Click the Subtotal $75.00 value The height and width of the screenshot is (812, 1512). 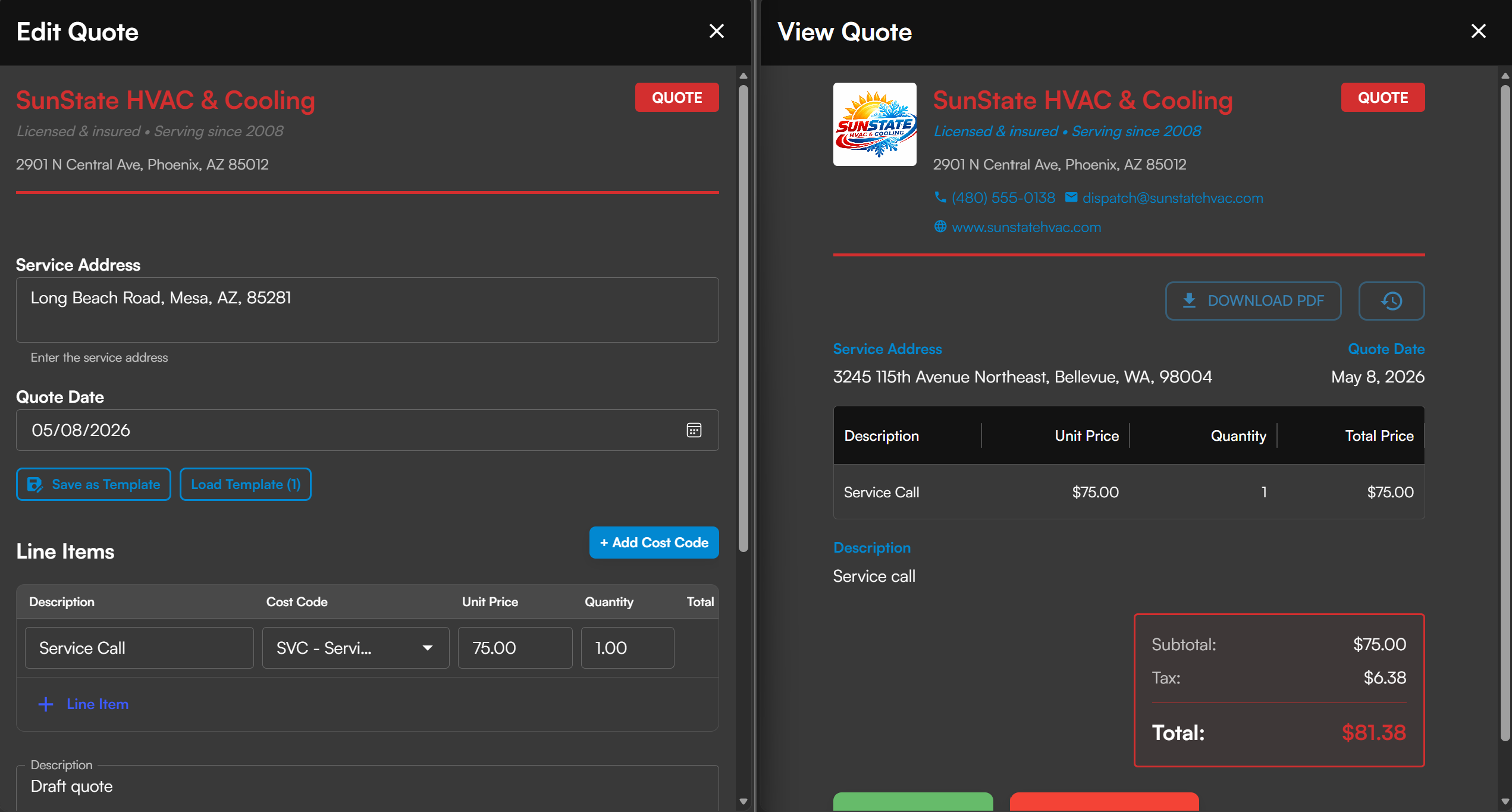tap(1379, 644)
